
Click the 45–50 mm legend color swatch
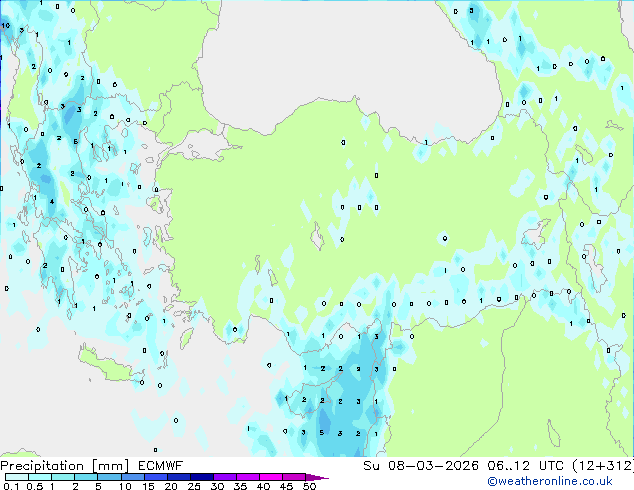294,477
